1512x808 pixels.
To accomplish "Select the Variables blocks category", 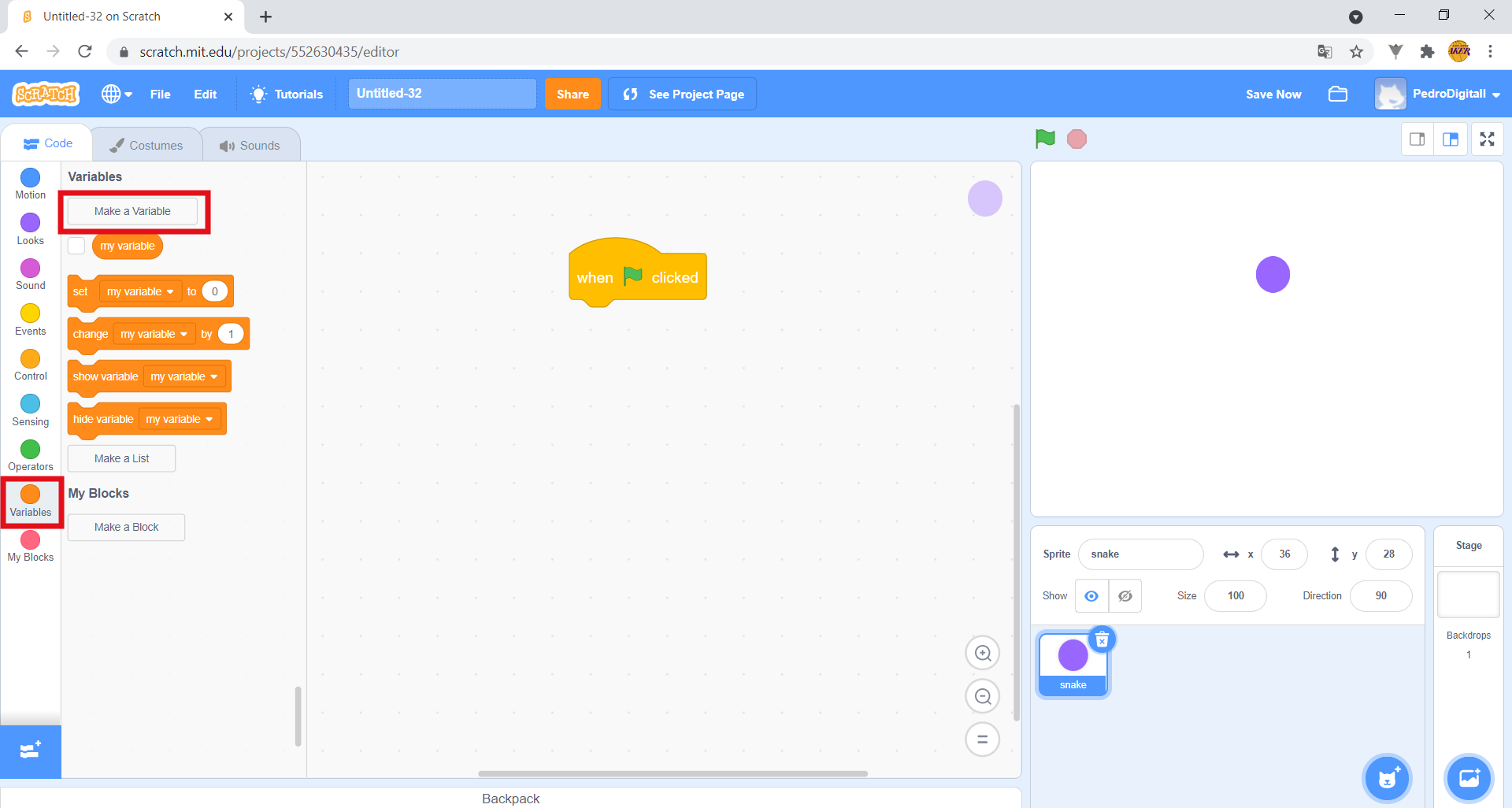I will tap(31, 501).
